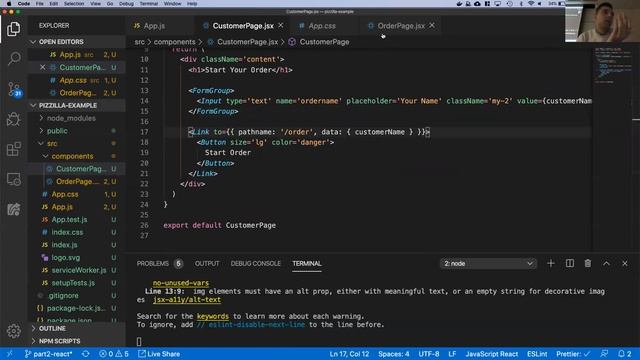Click ESLint status bar item
The height and width of the screenshot is (360, 640).
[x=537, y=354]
